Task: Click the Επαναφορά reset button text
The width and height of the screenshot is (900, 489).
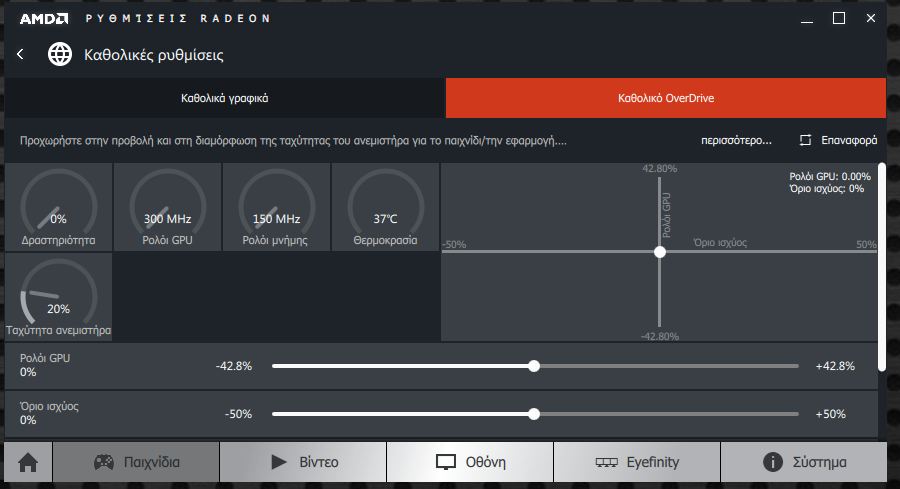Action: pos(849,140)
